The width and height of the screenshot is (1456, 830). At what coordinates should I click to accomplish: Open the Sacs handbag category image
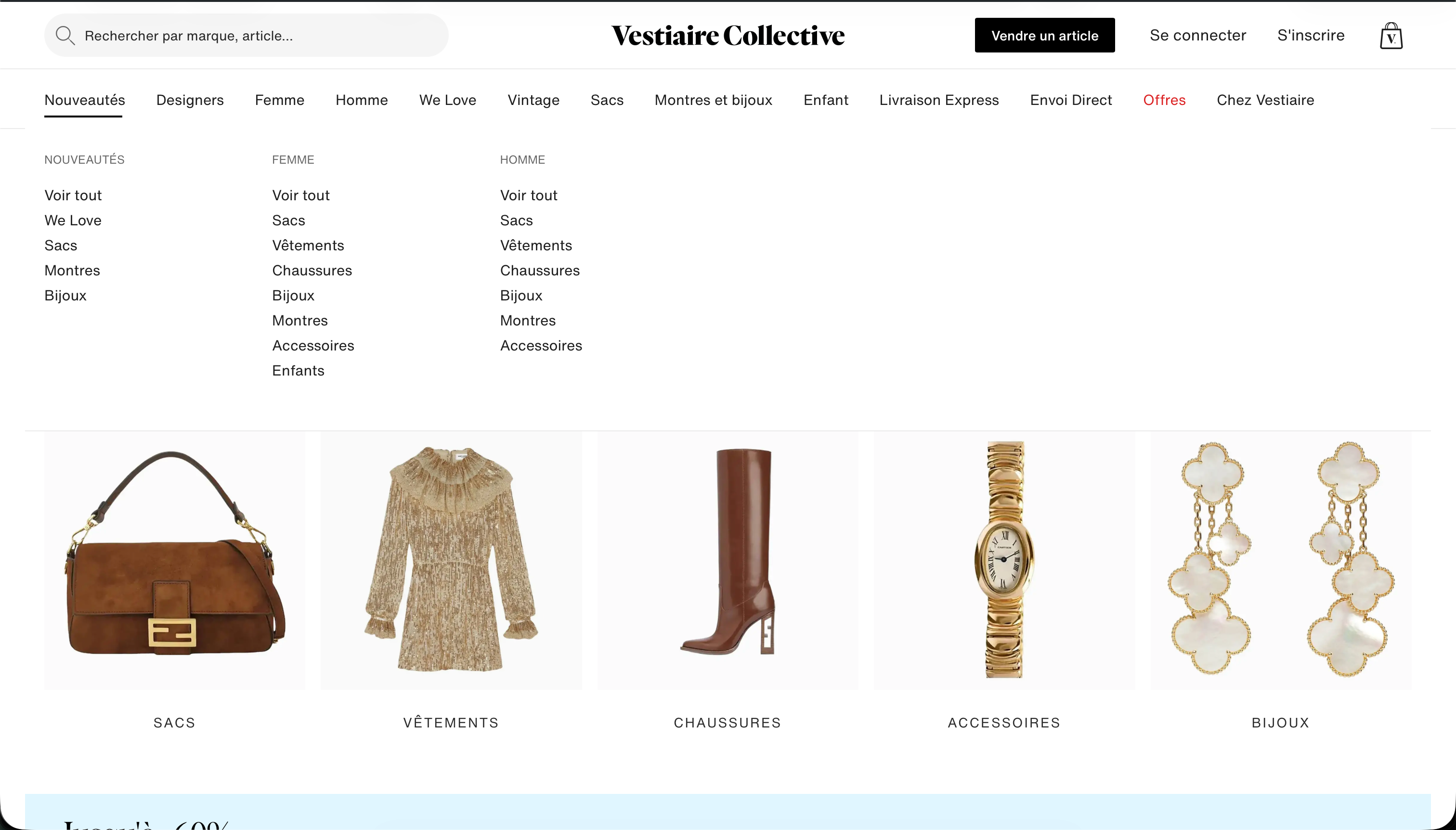pos(174,560)
